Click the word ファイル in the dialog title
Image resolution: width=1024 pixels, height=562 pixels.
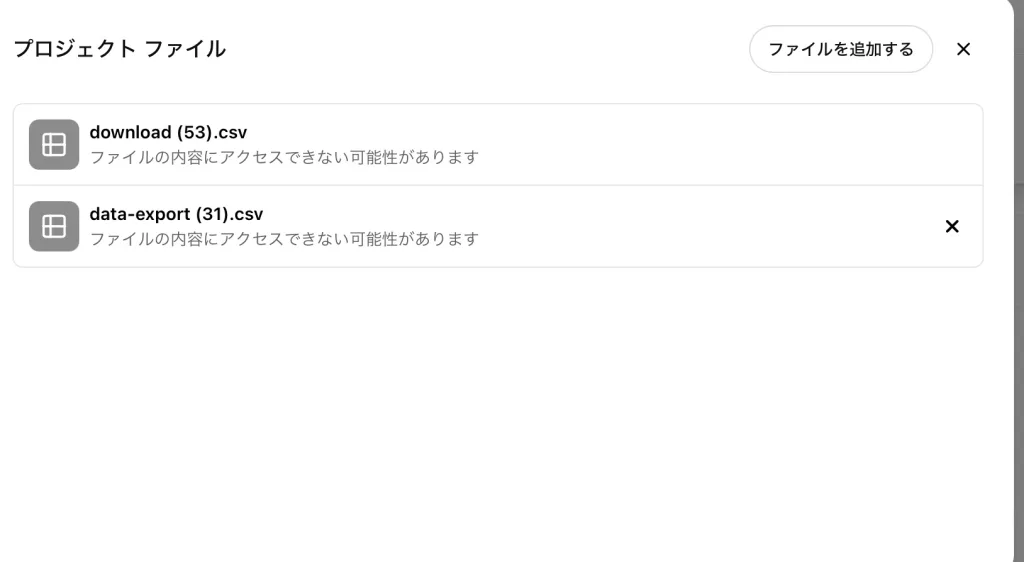(185, 49)
